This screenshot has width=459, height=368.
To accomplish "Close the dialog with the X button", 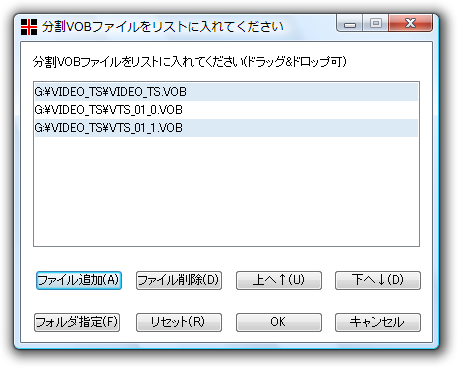I will pos(410,23).
